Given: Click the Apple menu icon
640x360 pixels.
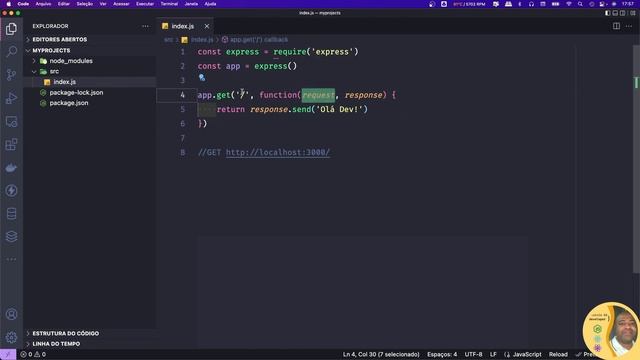Looking at the screenshot, I should [x=8, y=4].
